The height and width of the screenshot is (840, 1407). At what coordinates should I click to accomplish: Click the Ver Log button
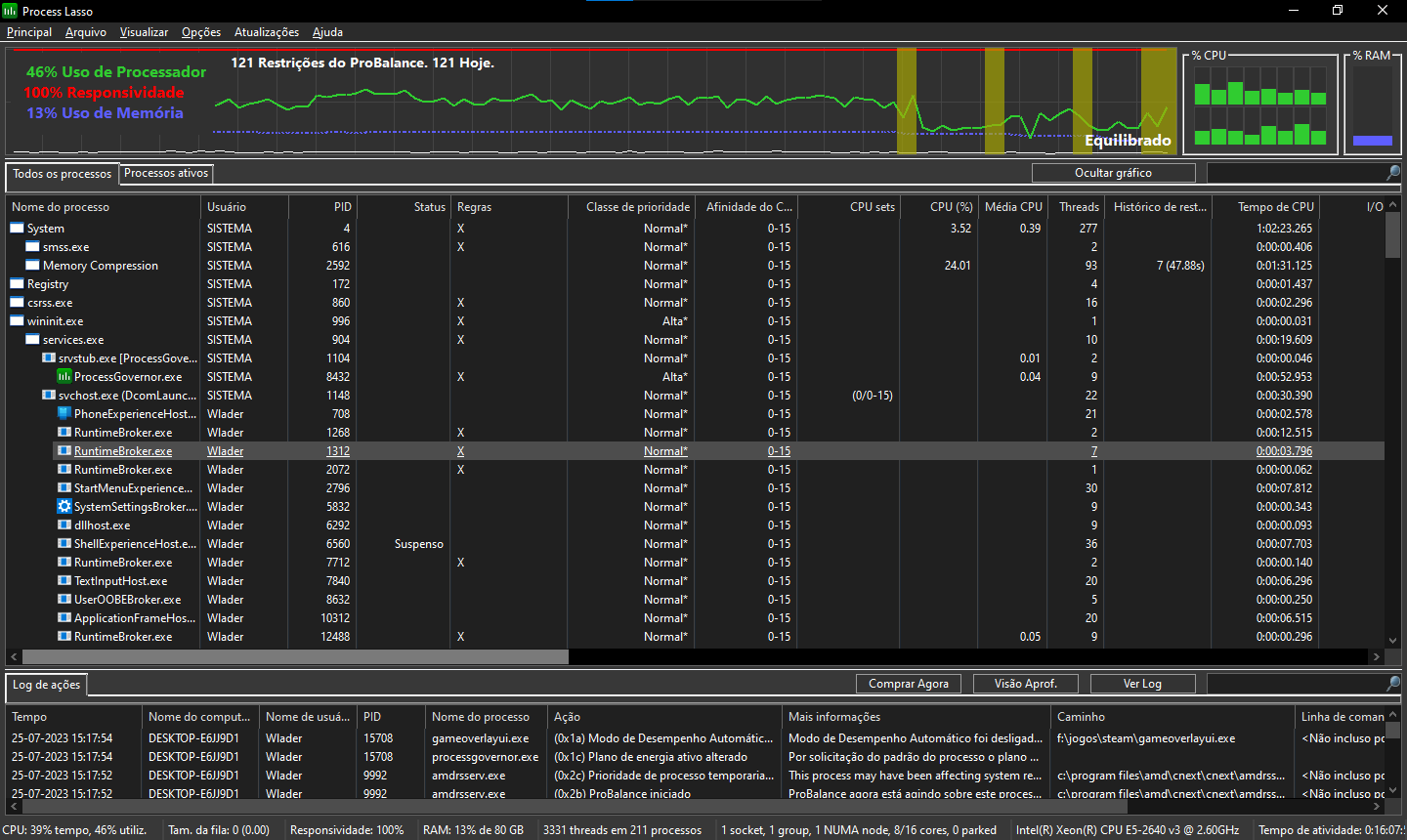coord(1142,684)
